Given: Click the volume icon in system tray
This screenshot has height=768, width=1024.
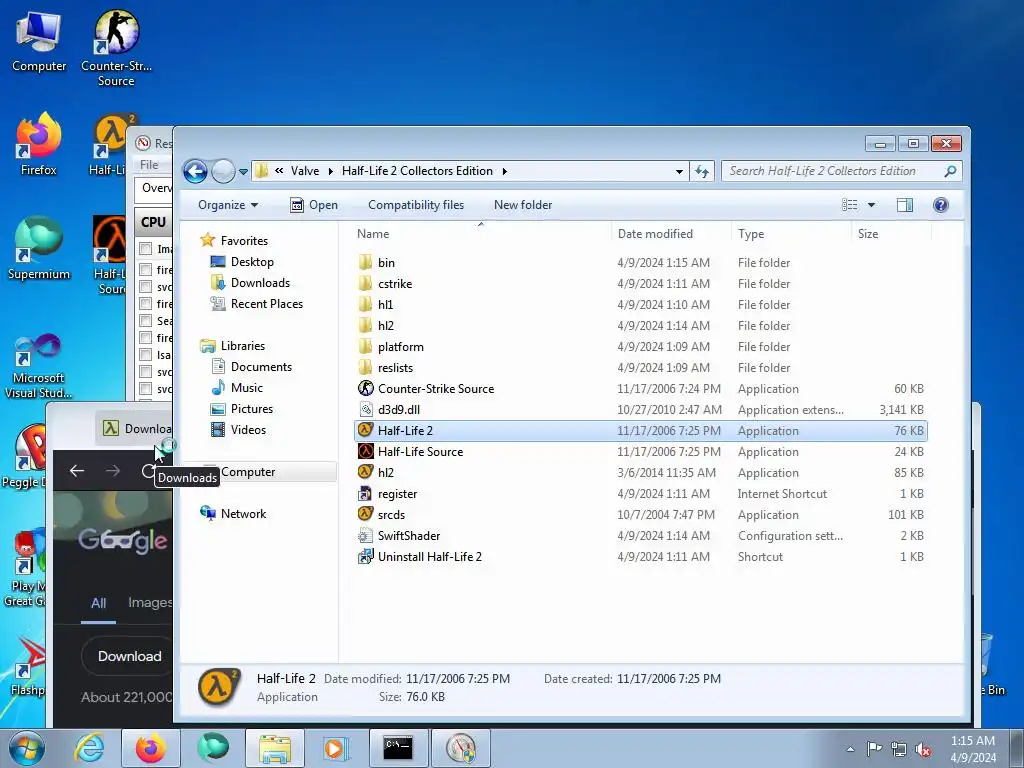Looking at the screenshot, I should 923,749.
